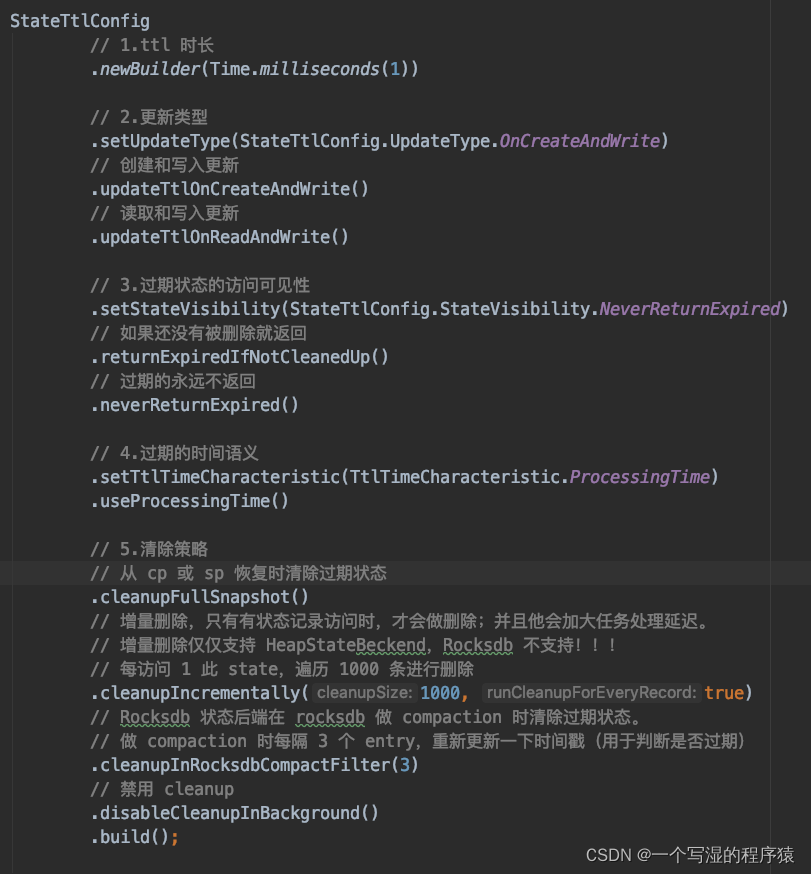
Task: Click the .setUpdateType line with OnCreateAndWrite
Action: coord(380,141)
